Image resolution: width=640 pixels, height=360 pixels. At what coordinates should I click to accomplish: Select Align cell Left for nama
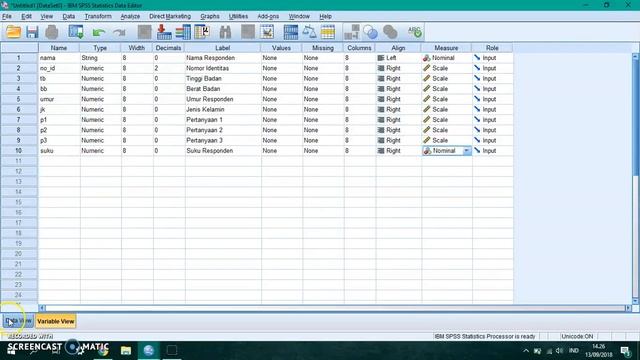(398, 58)
